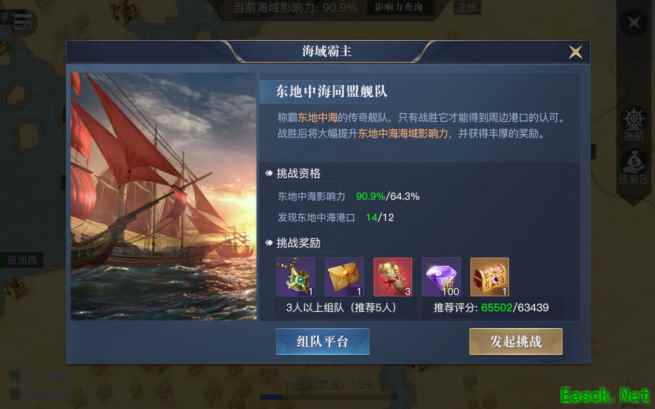Click the emblem badge reward icon
This screenshot has height=409, width=655.
296,277
